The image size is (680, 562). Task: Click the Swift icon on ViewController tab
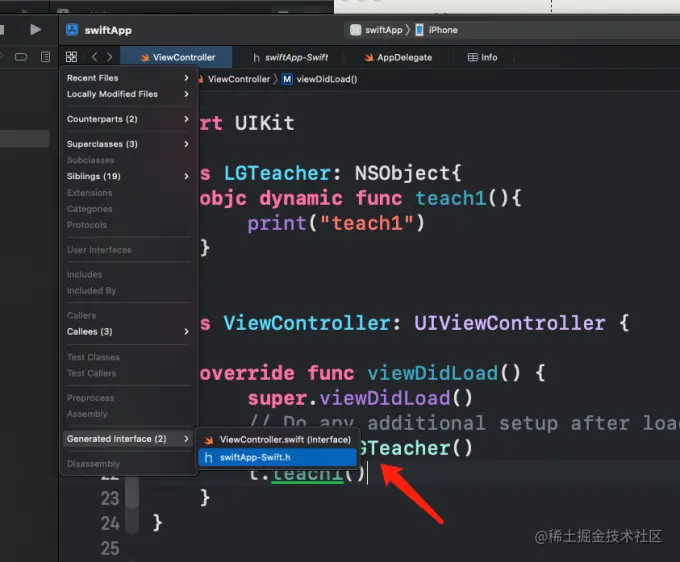click(144, 57)
